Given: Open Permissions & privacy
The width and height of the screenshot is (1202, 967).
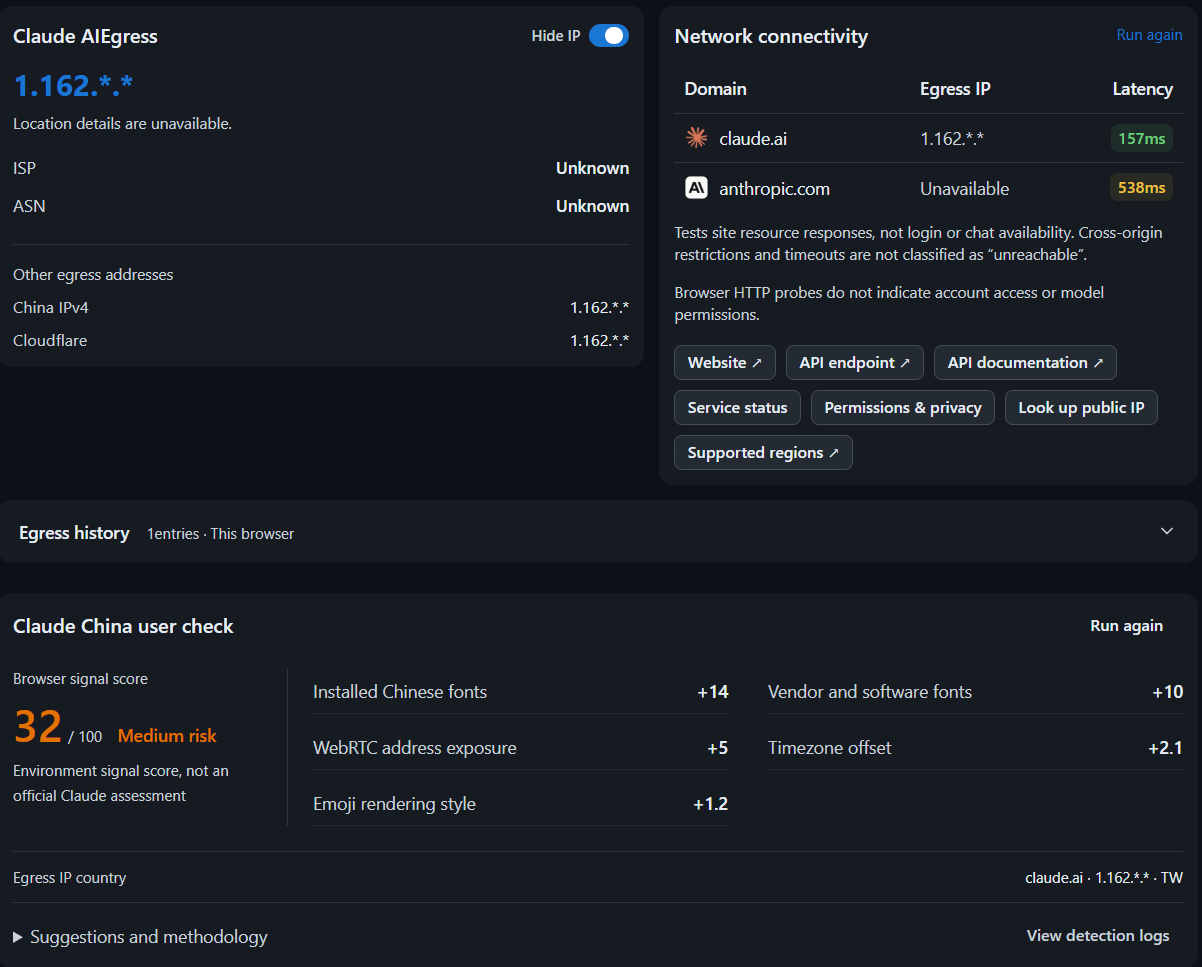Looking at the screenshot, I should (x=903, y=408).
